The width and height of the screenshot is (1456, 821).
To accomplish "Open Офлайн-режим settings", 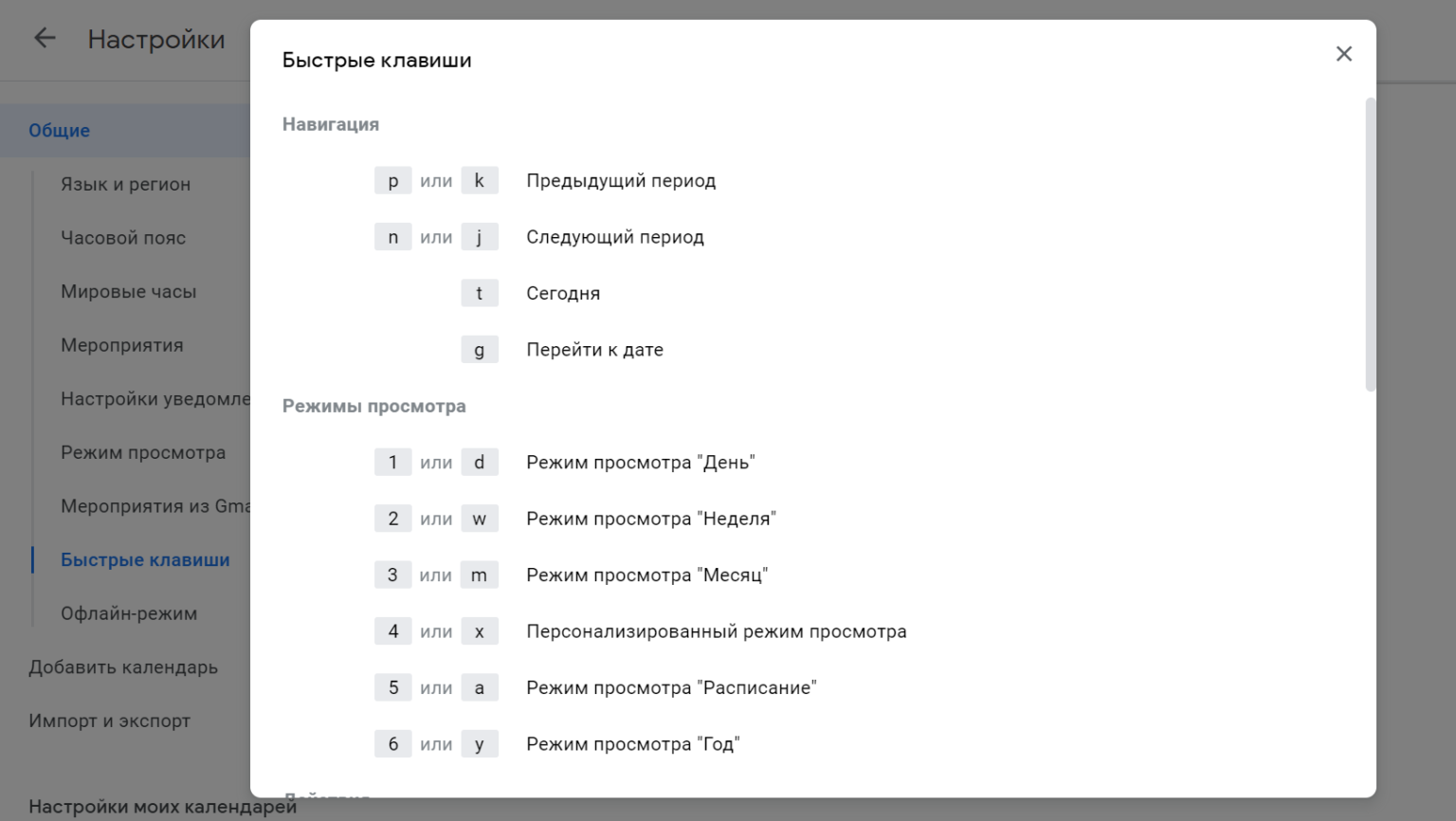I will coord(129,613).
